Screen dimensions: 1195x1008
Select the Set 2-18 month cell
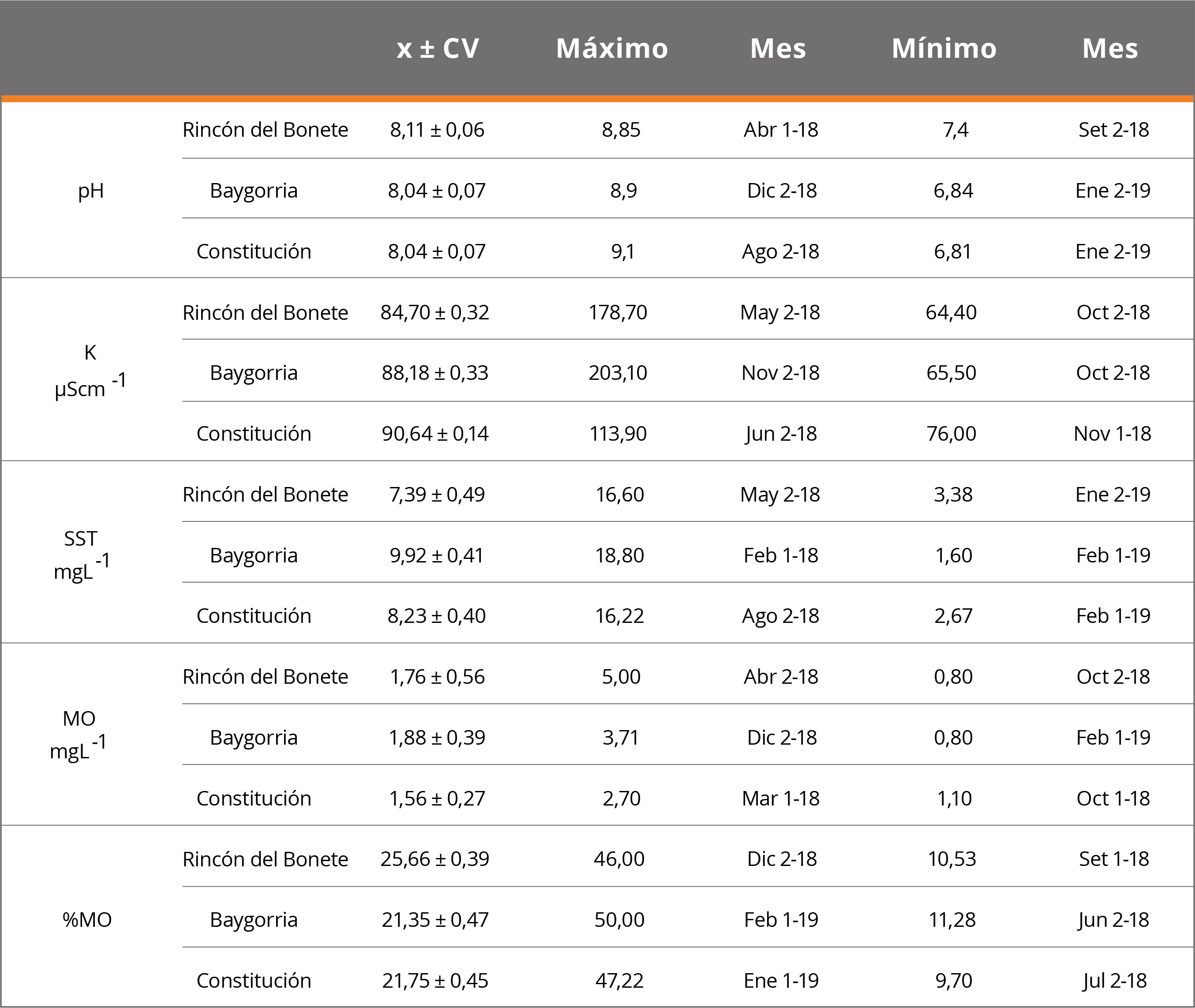[x=1113, y=130]
